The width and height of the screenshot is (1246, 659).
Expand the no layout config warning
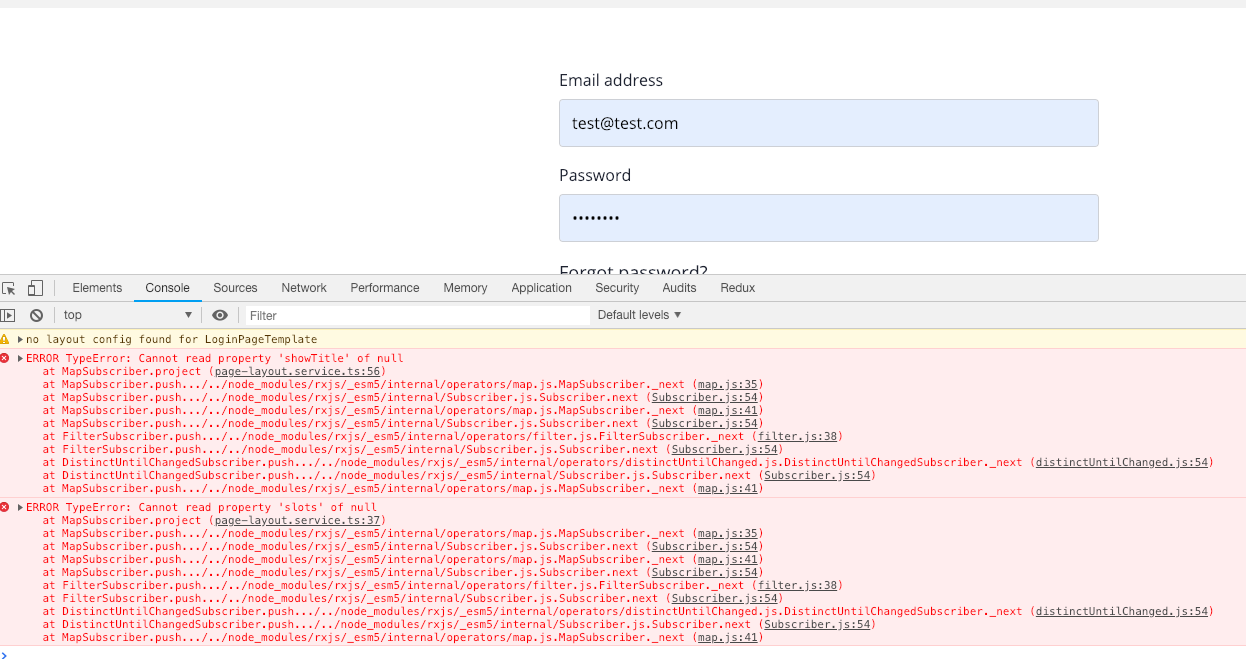point(21,339)
